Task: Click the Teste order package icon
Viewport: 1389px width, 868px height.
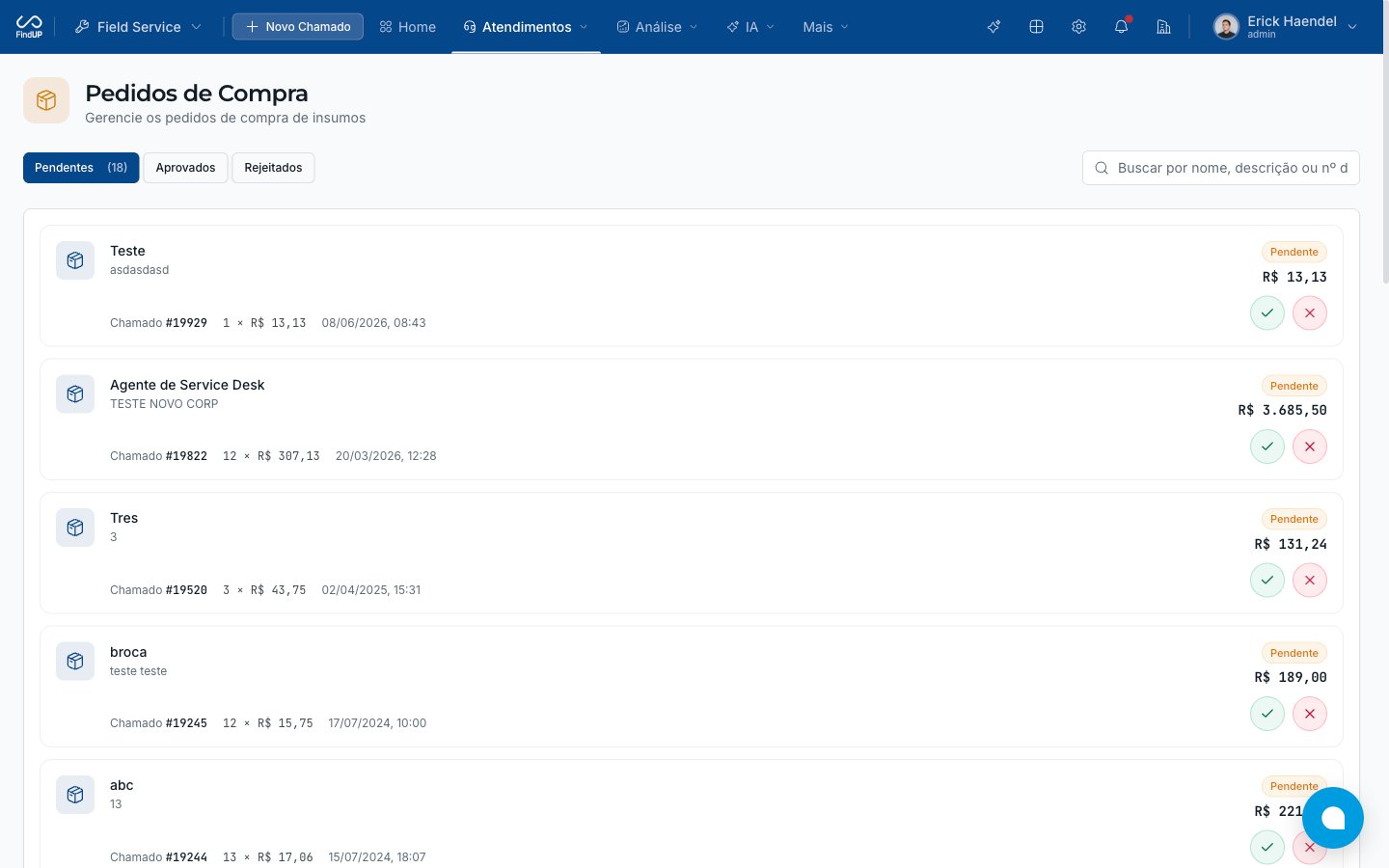Action: tap(75, 260)
